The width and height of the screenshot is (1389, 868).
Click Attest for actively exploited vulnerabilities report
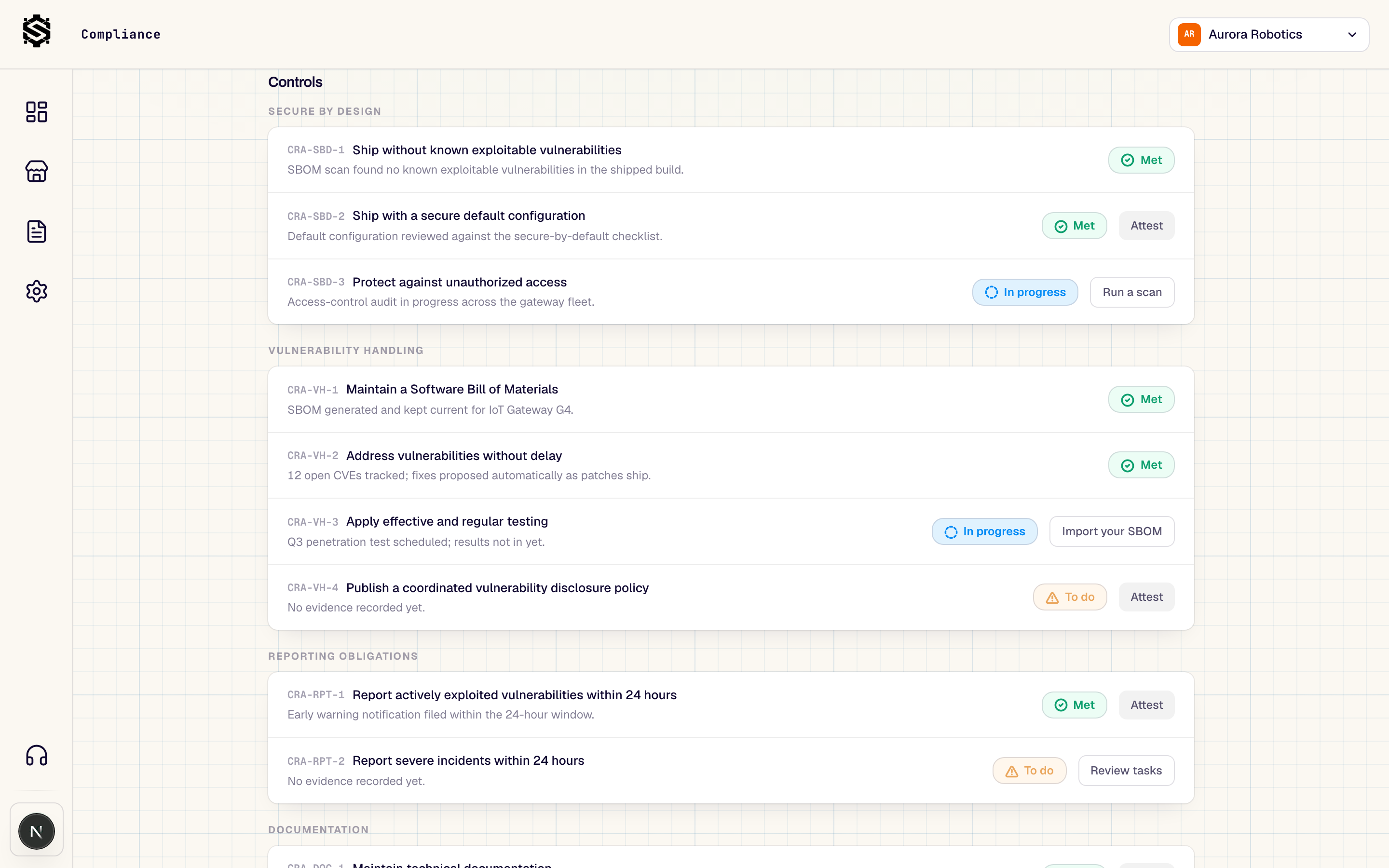point(1146,705)
